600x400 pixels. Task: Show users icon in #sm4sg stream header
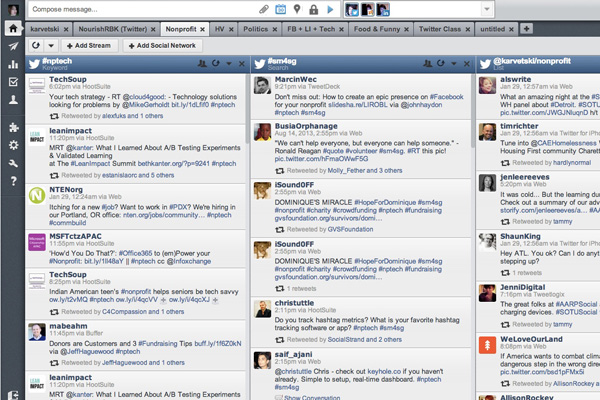[427, 64]
